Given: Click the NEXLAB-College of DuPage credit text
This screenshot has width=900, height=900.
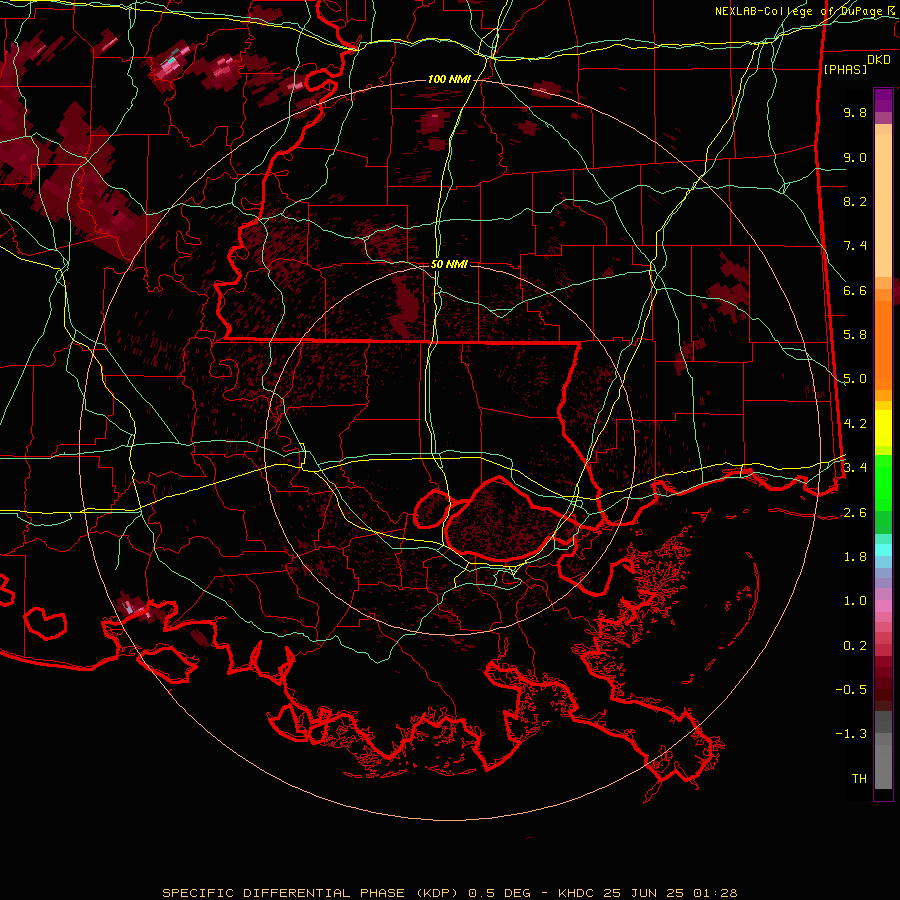Looking at the screenshot, I should 800,11.
